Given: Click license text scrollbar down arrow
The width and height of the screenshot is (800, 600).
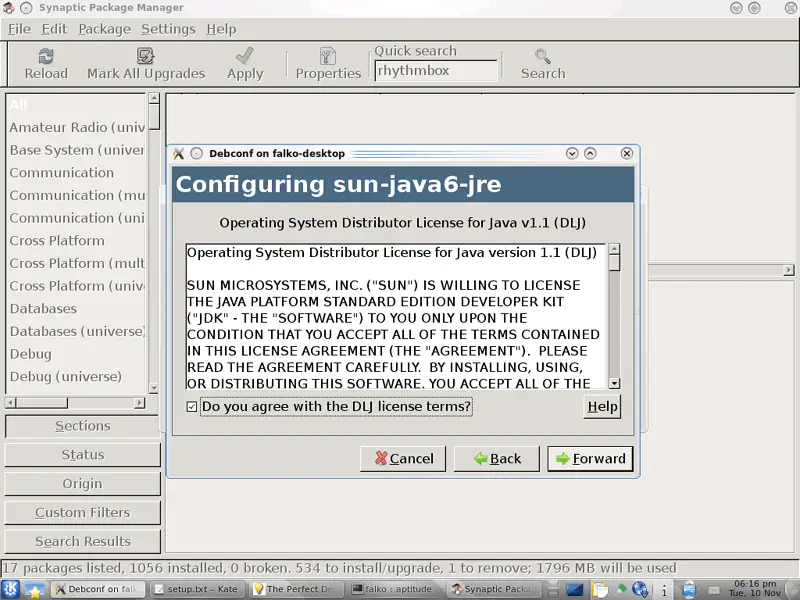Looking at the screenshot, I should click(x=615, y=383).
